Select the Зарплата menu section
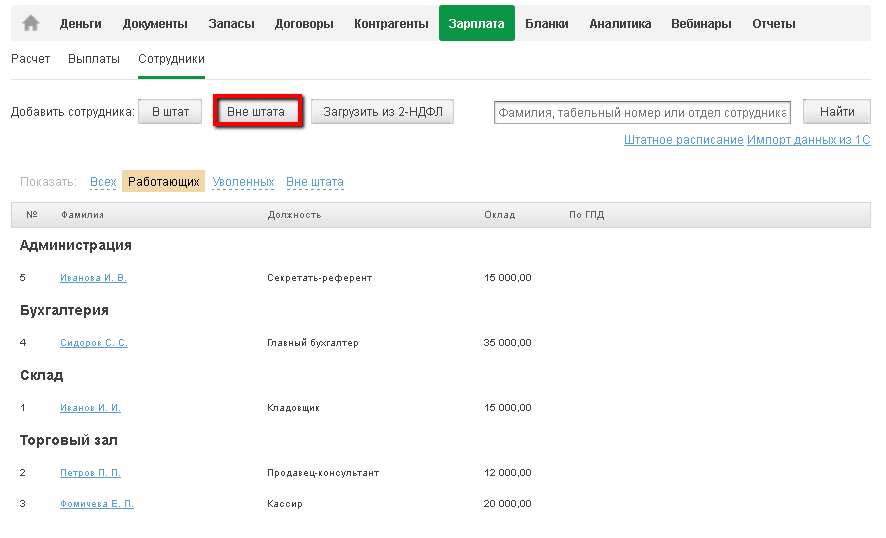The image size is (886, 538). point(476,23)
